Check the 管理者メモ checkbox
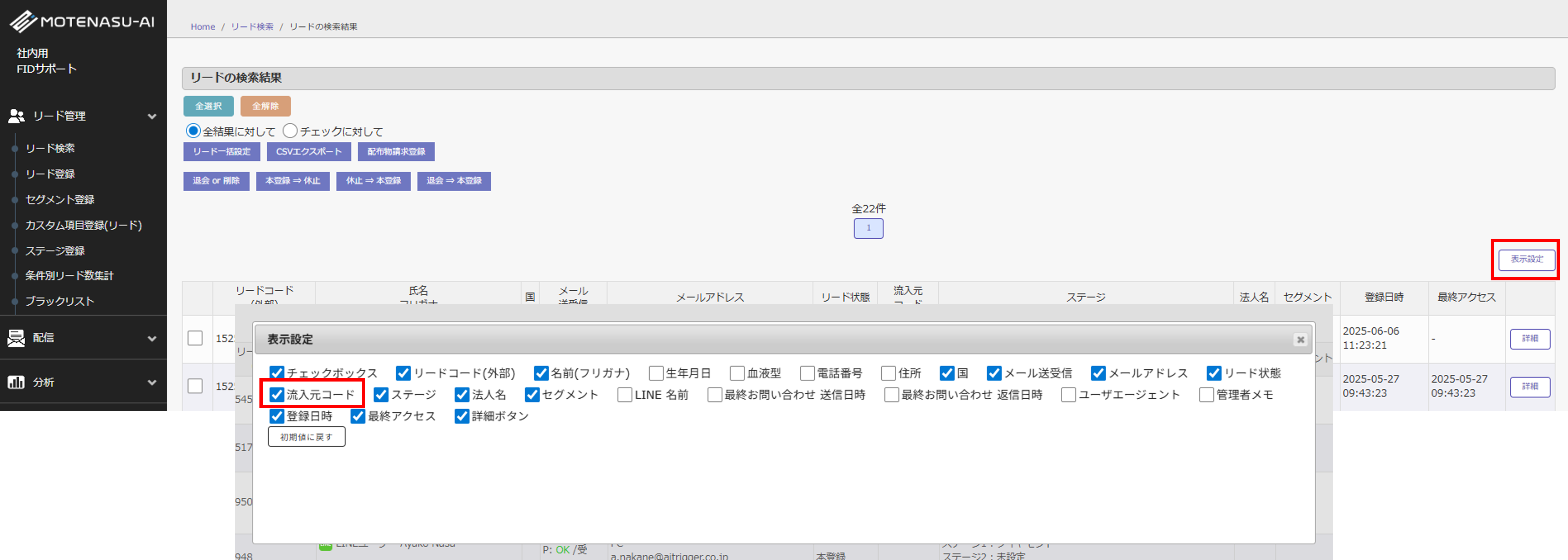 pos(1206,394)
